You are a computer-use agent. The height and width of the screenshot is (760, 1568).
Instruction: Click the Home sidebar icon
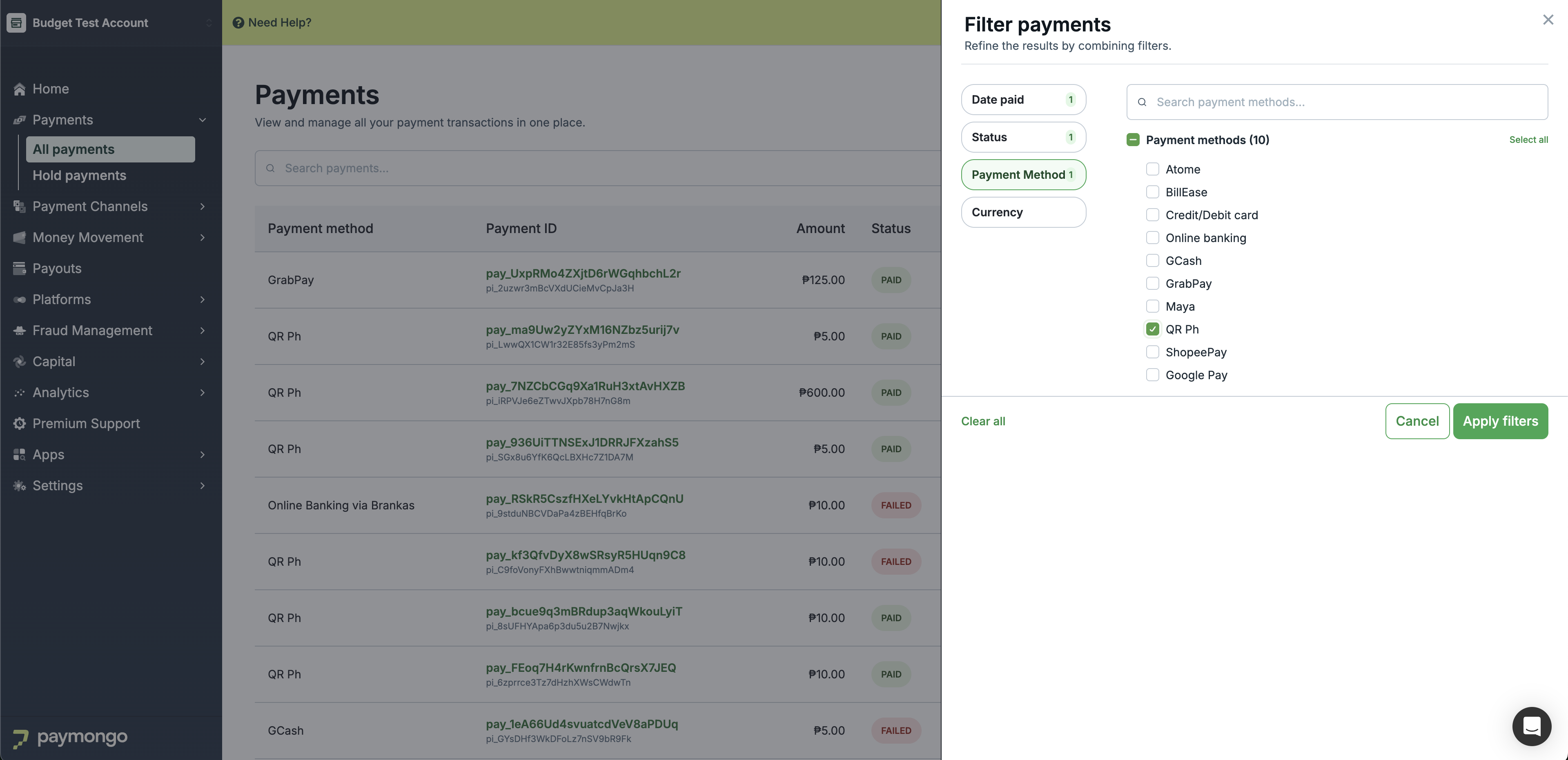coord(20,89)
